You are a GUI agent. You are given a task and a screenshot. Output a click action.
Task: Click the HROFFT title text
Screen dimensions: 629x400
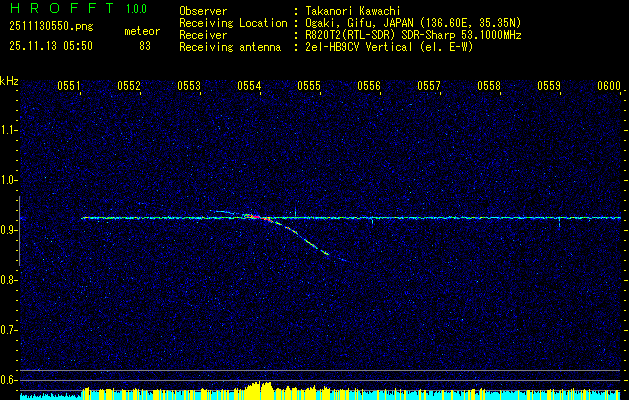coord(63,8)
